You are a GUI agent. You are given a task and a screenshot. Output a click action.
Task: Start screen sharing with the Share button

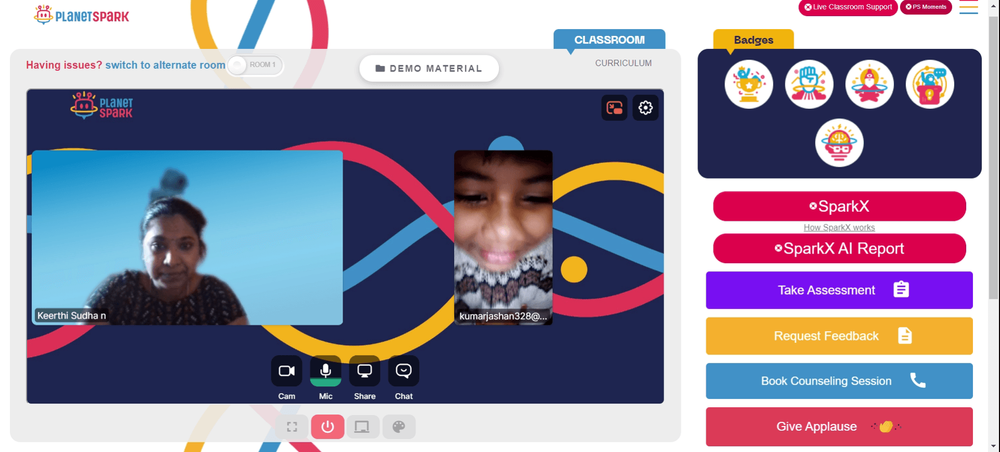[364, 371]
